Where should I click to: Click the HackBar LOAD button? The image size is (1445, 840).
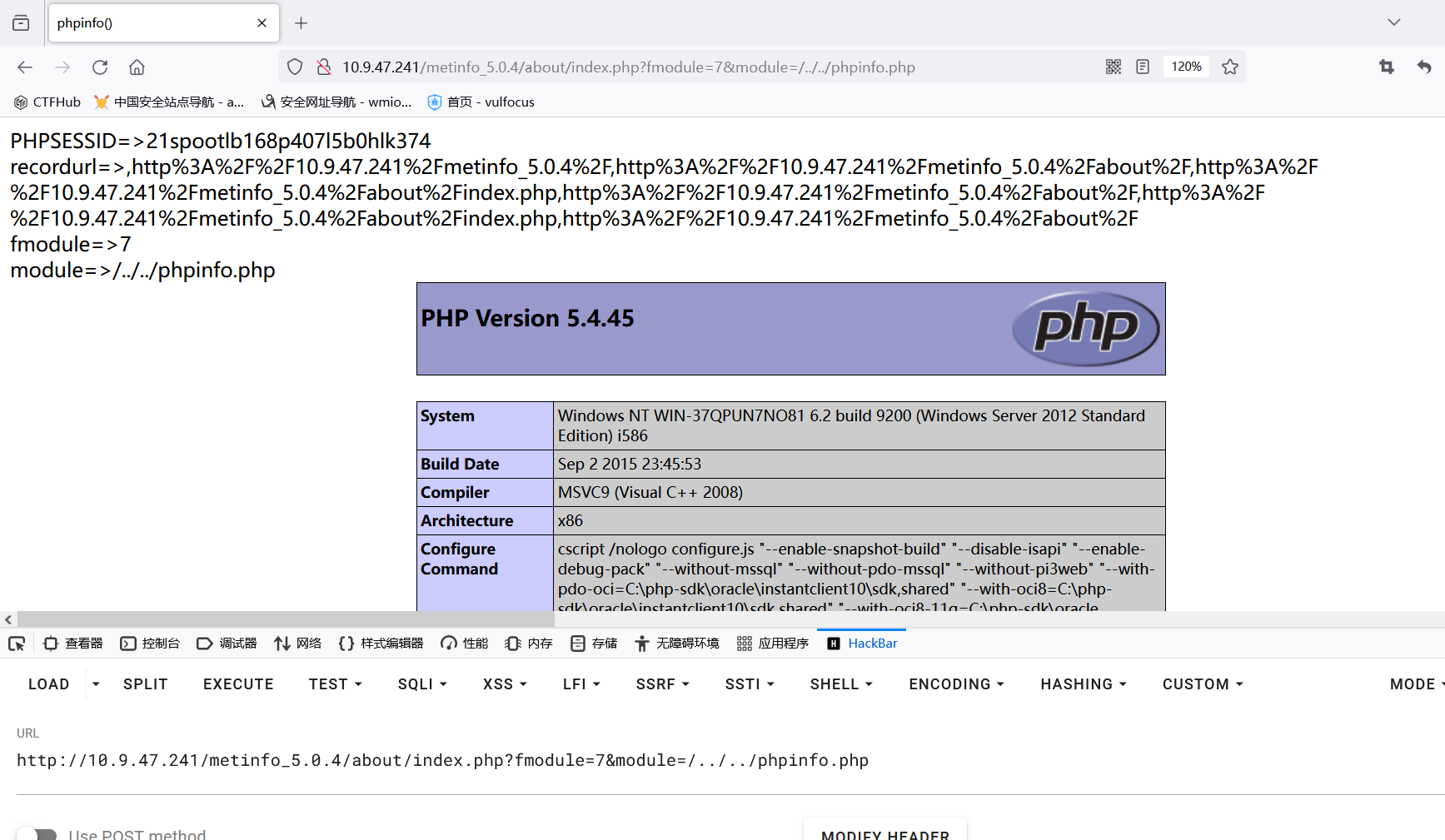[49, 684]
